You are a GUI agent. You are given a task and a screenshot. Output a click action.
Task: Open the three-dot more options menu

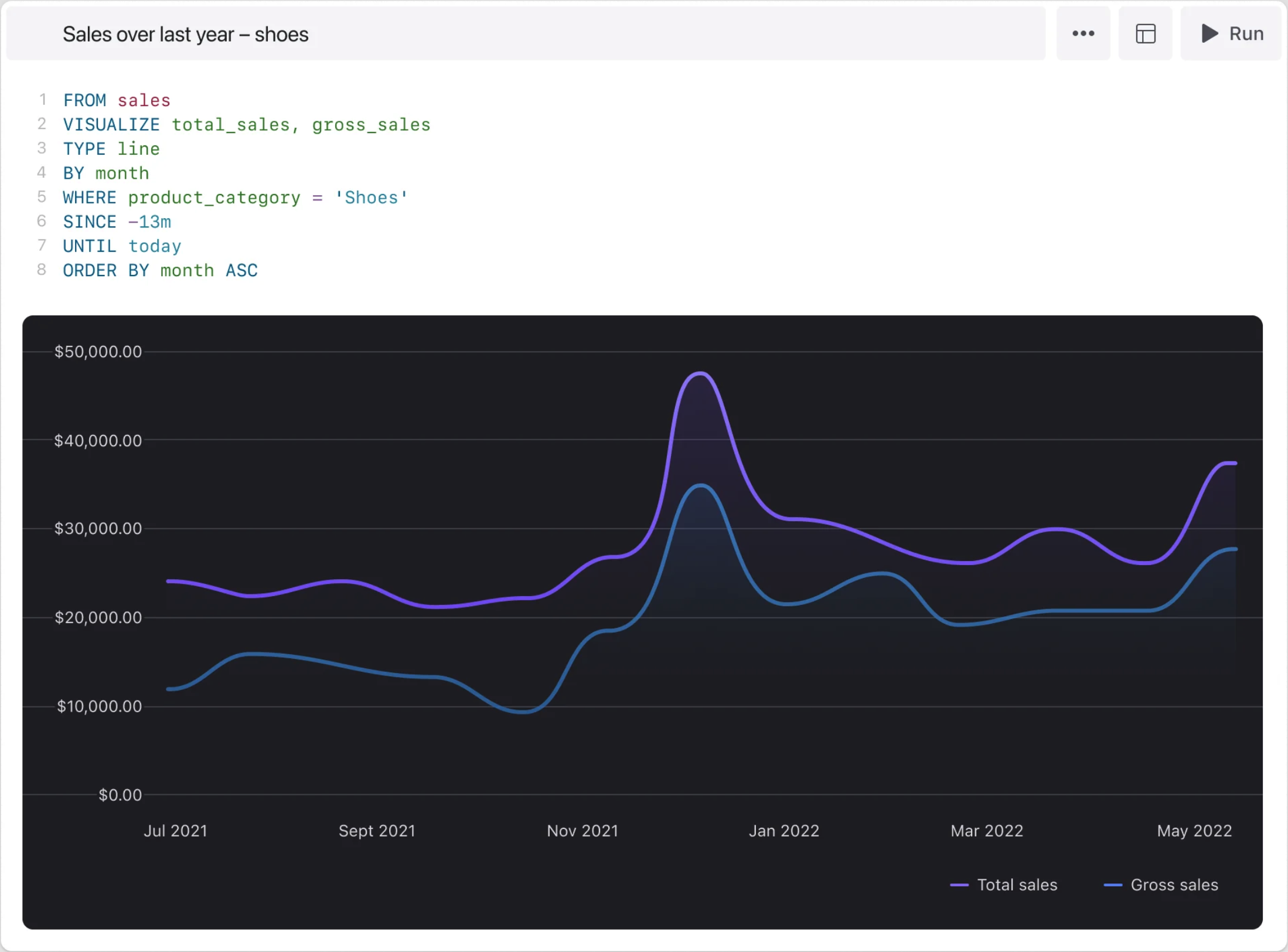pos(1083,33)
